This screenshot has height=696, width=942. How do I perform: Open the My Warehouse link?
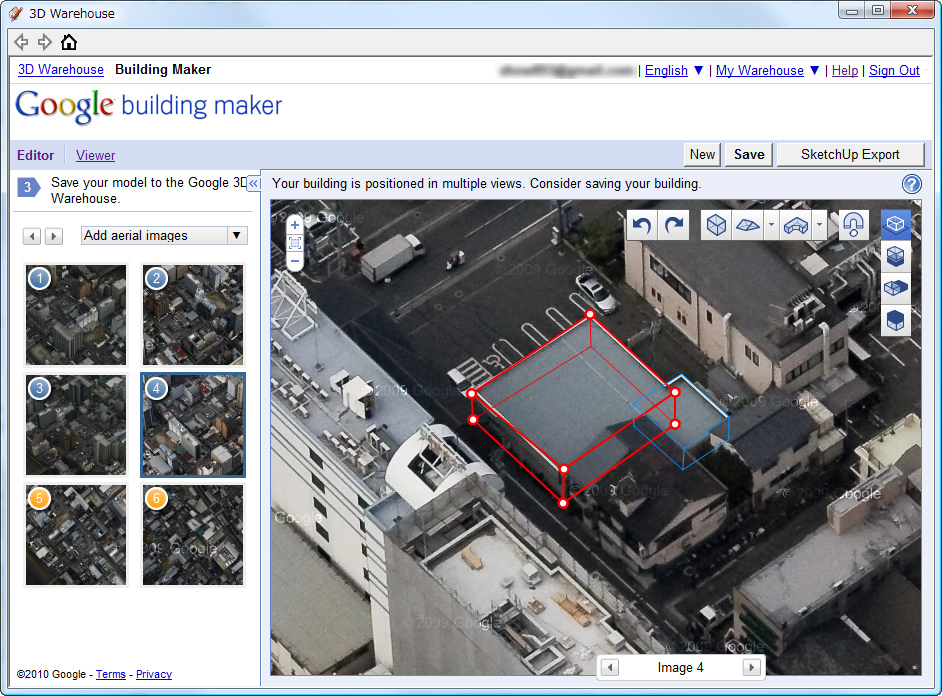coord(760,70)
